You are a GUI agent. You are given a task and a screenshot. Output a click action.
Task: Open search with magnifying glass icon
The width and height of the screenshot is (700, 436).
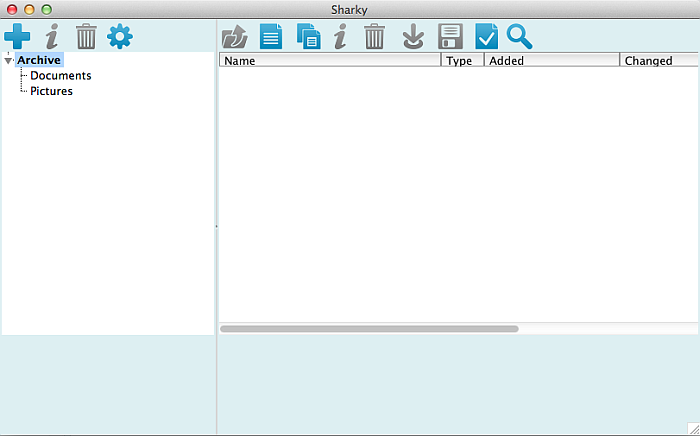pos(519,38)
